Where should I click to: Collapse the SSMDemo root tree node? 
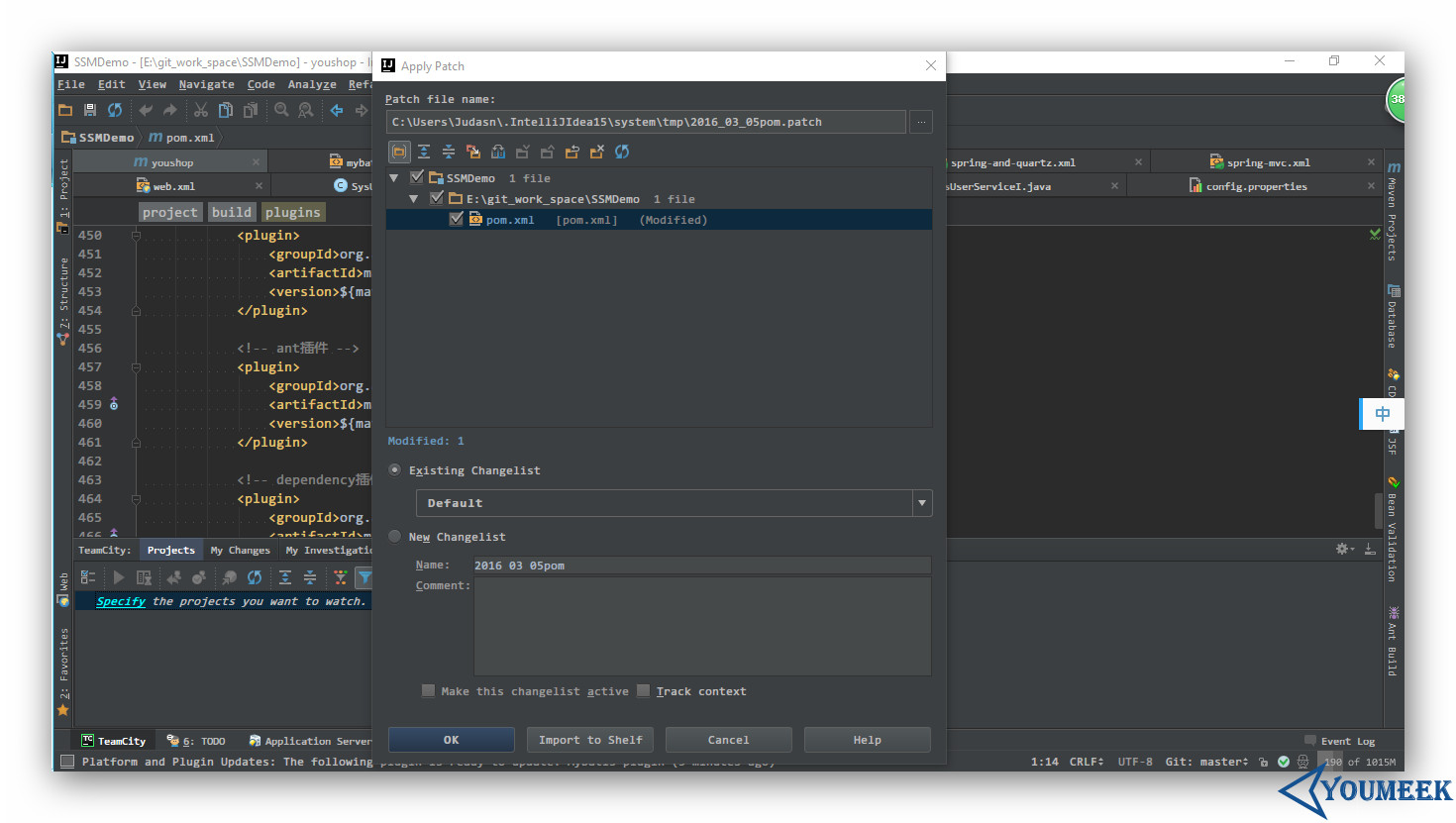pos(394,178)
